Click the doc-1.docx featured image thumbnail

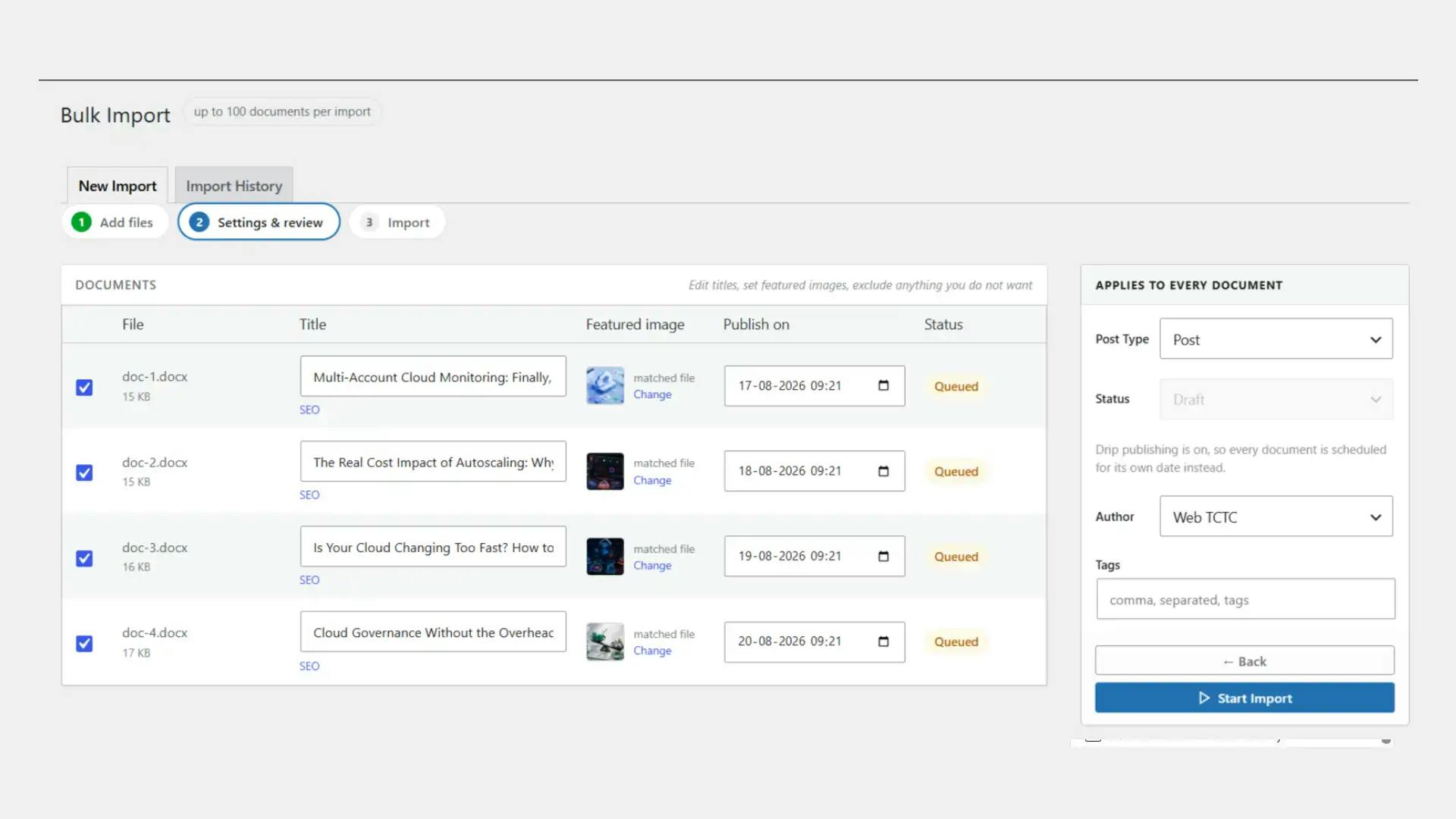tap(605, 386)
